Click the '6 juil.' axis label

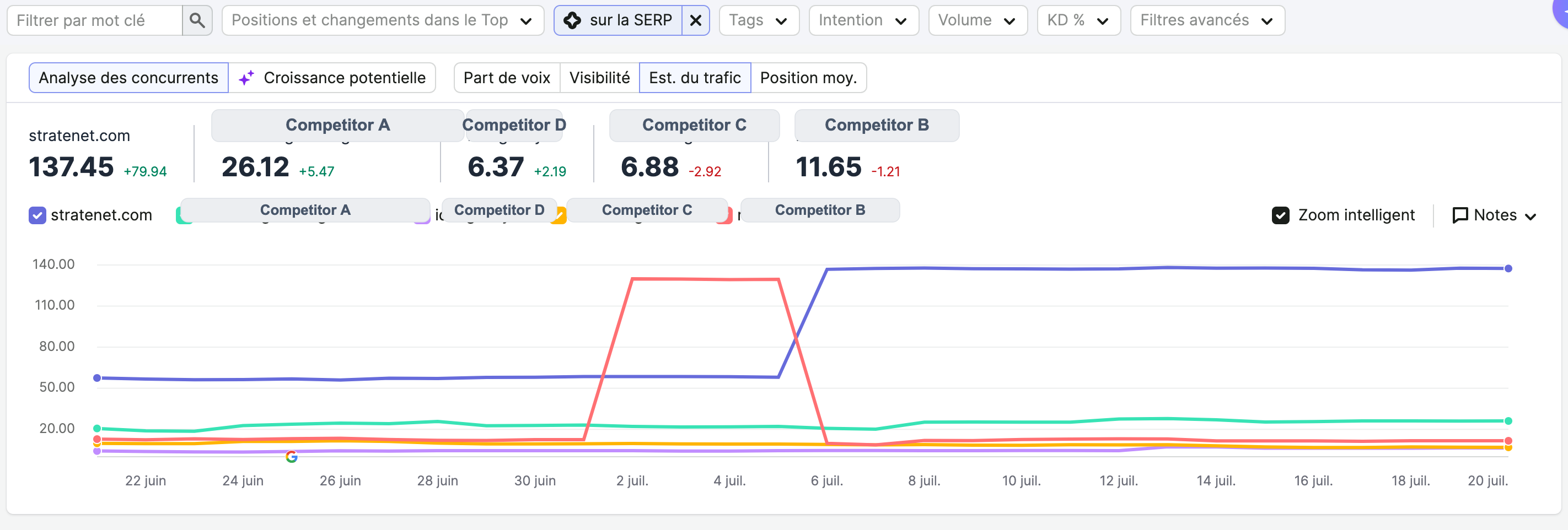point(826,481)
